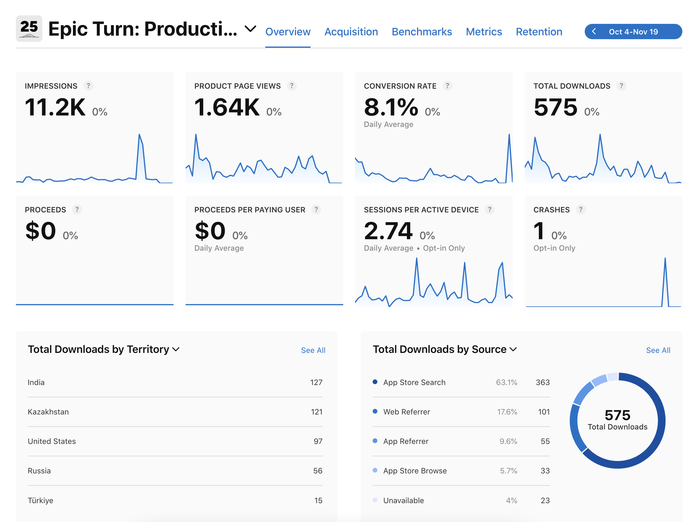The width and height of the screenshot is (700, 522).
Task: Click the 575 Total Downloads donut chart
Action: tap(617, 420)
